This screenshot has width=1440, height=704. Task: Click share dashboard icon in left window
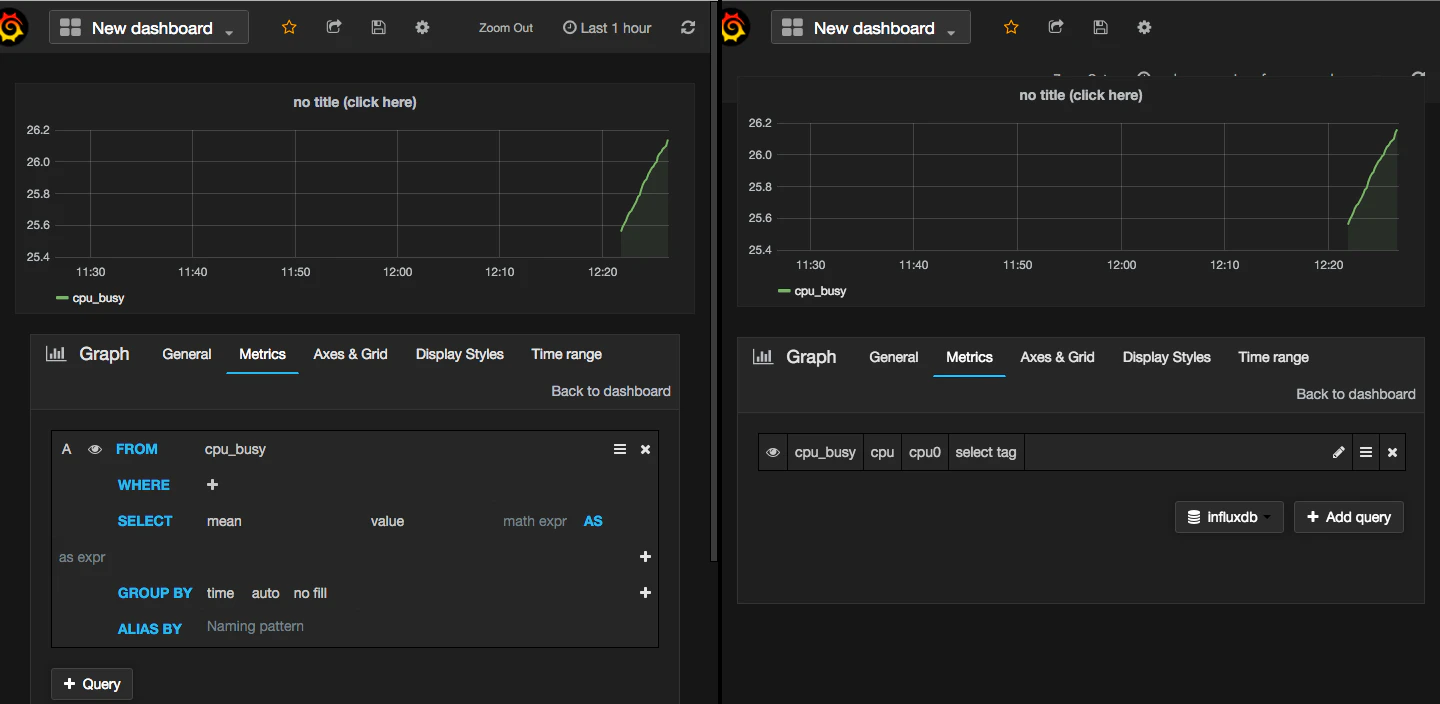(334, 28)
